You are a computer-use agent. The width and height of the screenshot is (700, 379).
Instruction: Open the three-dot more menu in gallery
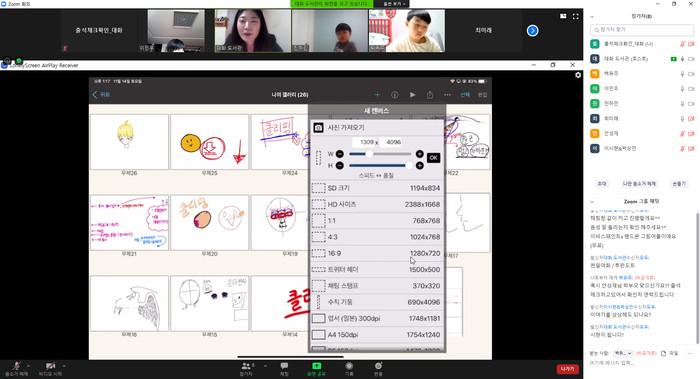click(447, 95)
